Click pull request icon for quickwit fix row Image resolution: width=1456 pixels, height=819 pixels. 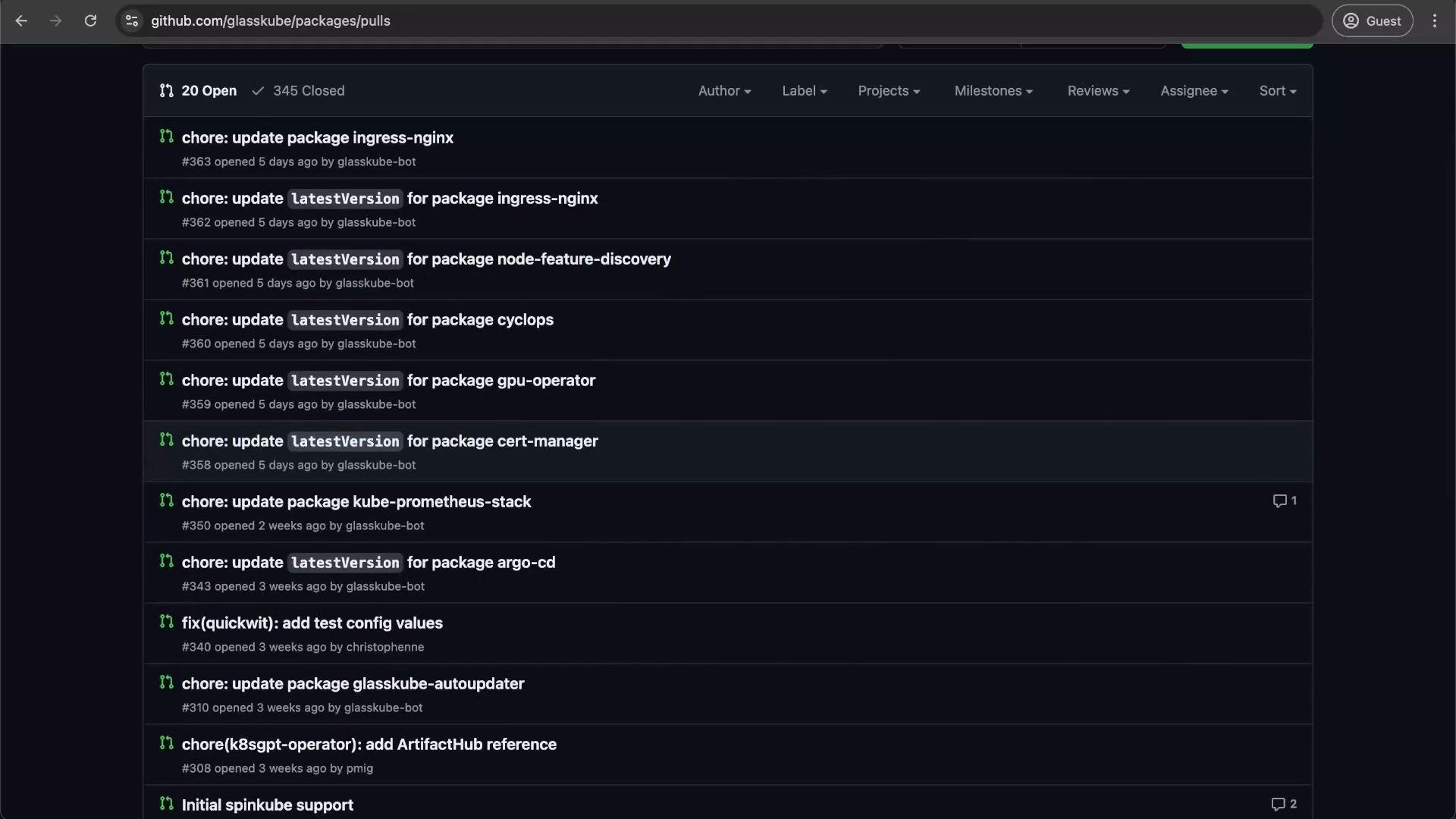coord(167,622)
